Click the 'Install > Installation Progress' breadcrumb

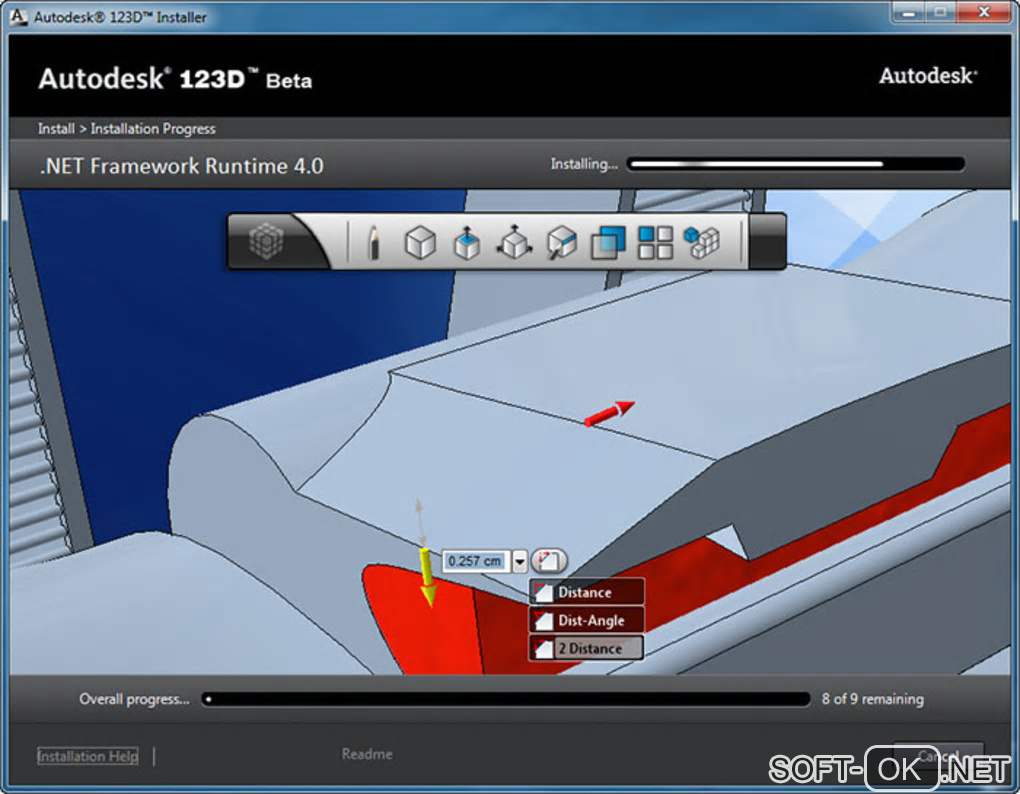[x=126, y=129]
